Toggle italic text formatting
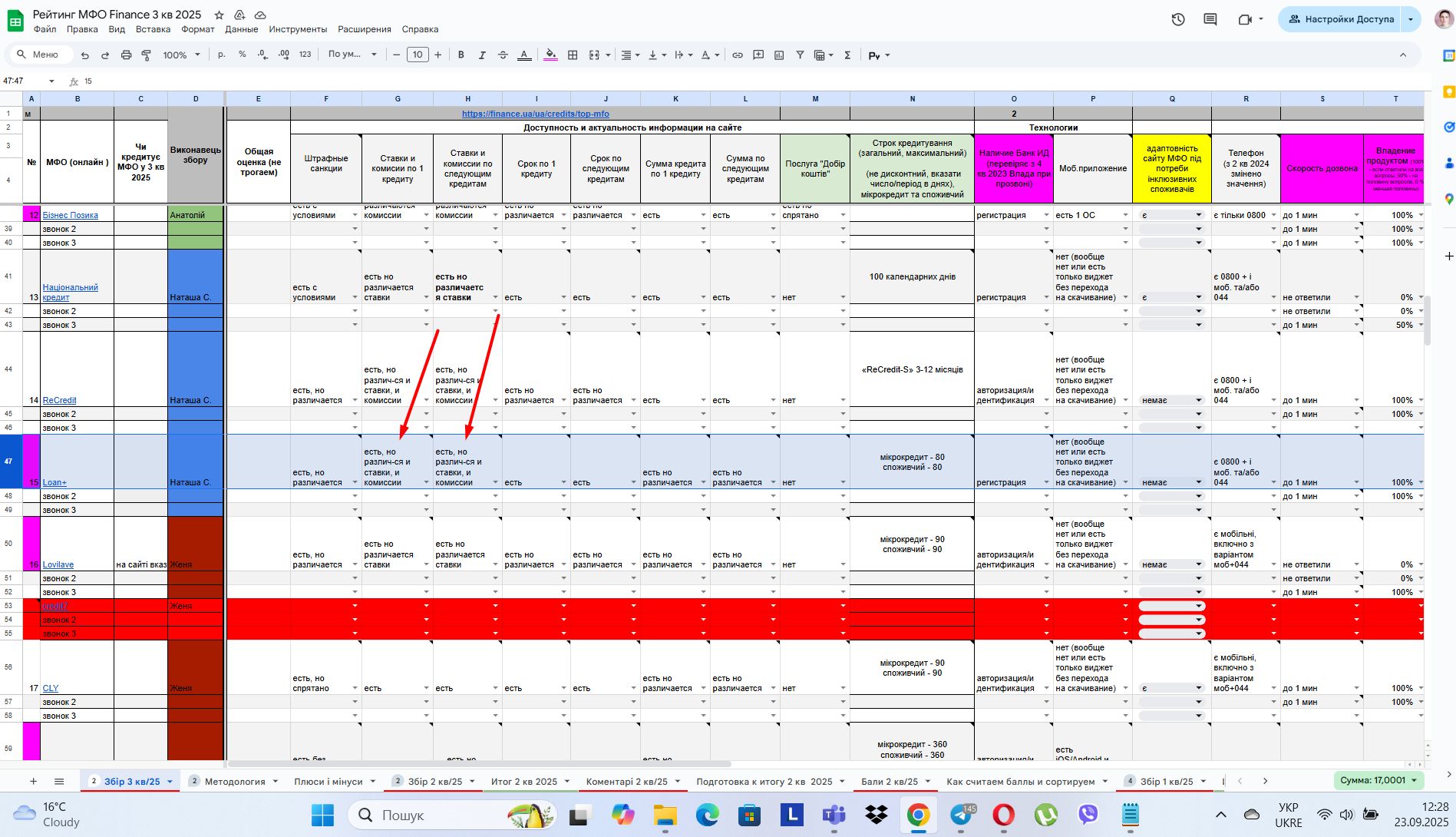The image size is (1456, 837). tap(482, 55)
